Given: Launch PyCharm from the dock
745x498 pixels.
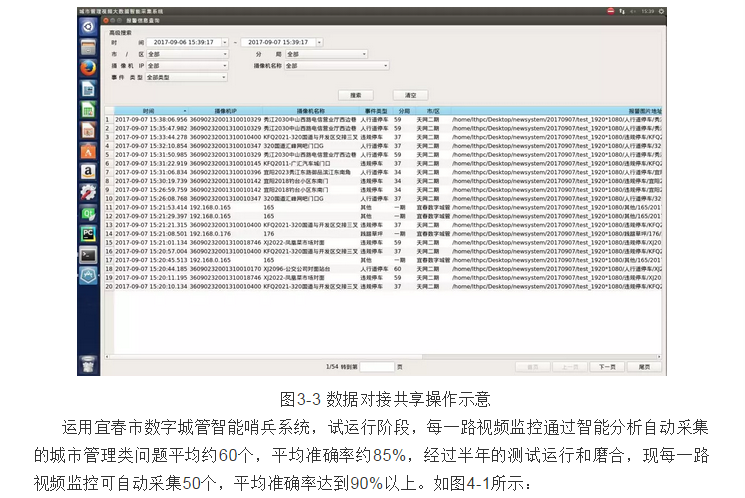Looking at the screenshot, I should (88, 234).
